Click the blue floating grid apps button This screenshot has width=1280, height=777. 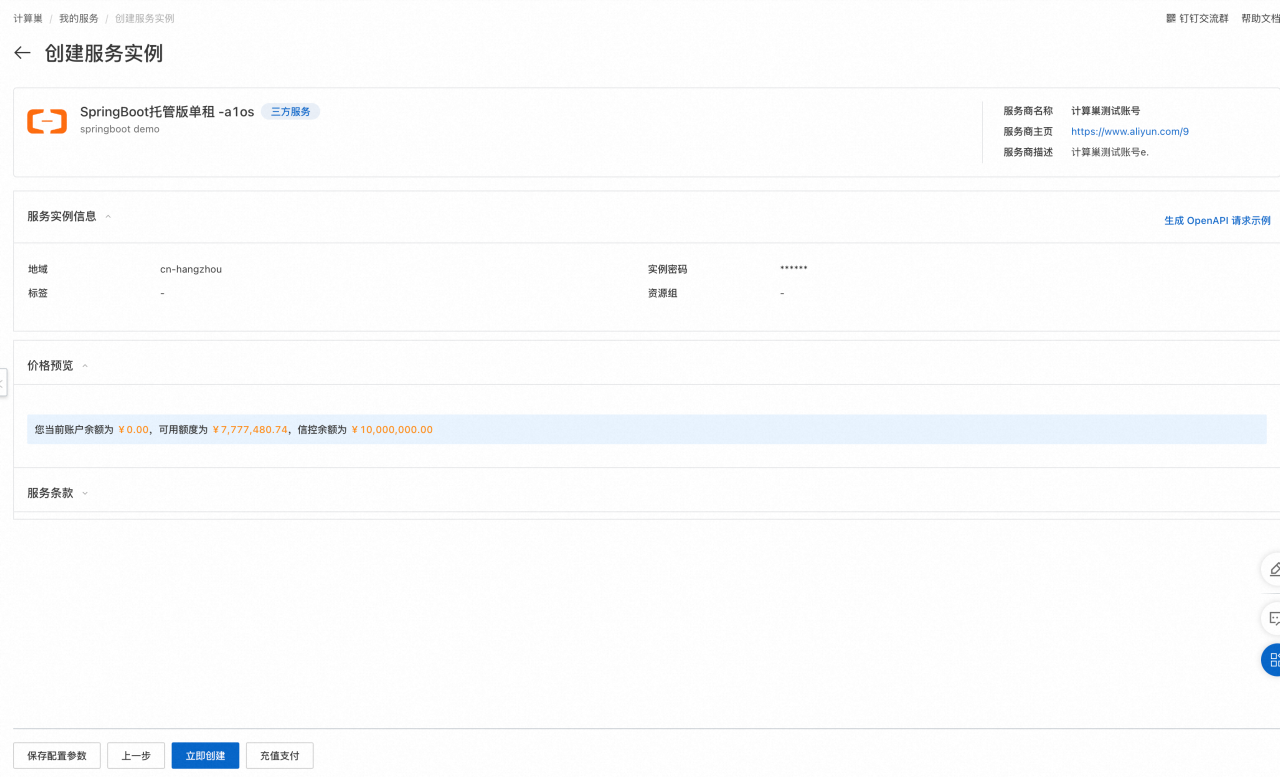click(x=1272, y=660)
